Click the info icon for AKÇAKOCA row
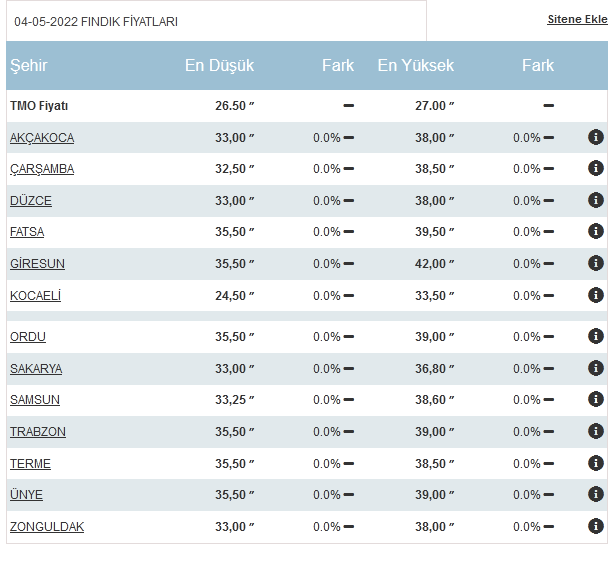Image resolution: width=616 pixels, height=563 pixels. tap(596, 138)
